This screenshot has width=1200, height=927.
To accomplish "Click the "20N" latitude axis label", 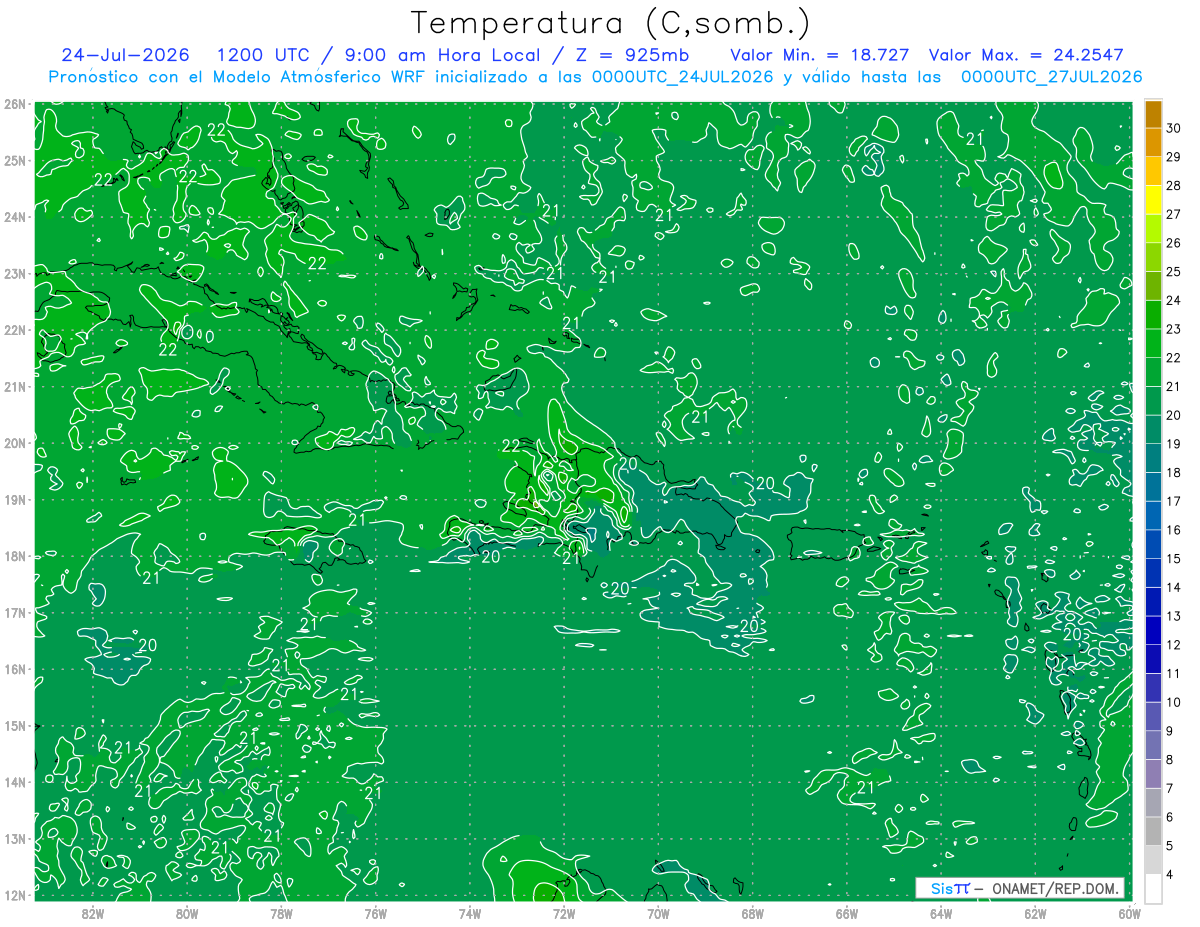I will pos(15,443).
